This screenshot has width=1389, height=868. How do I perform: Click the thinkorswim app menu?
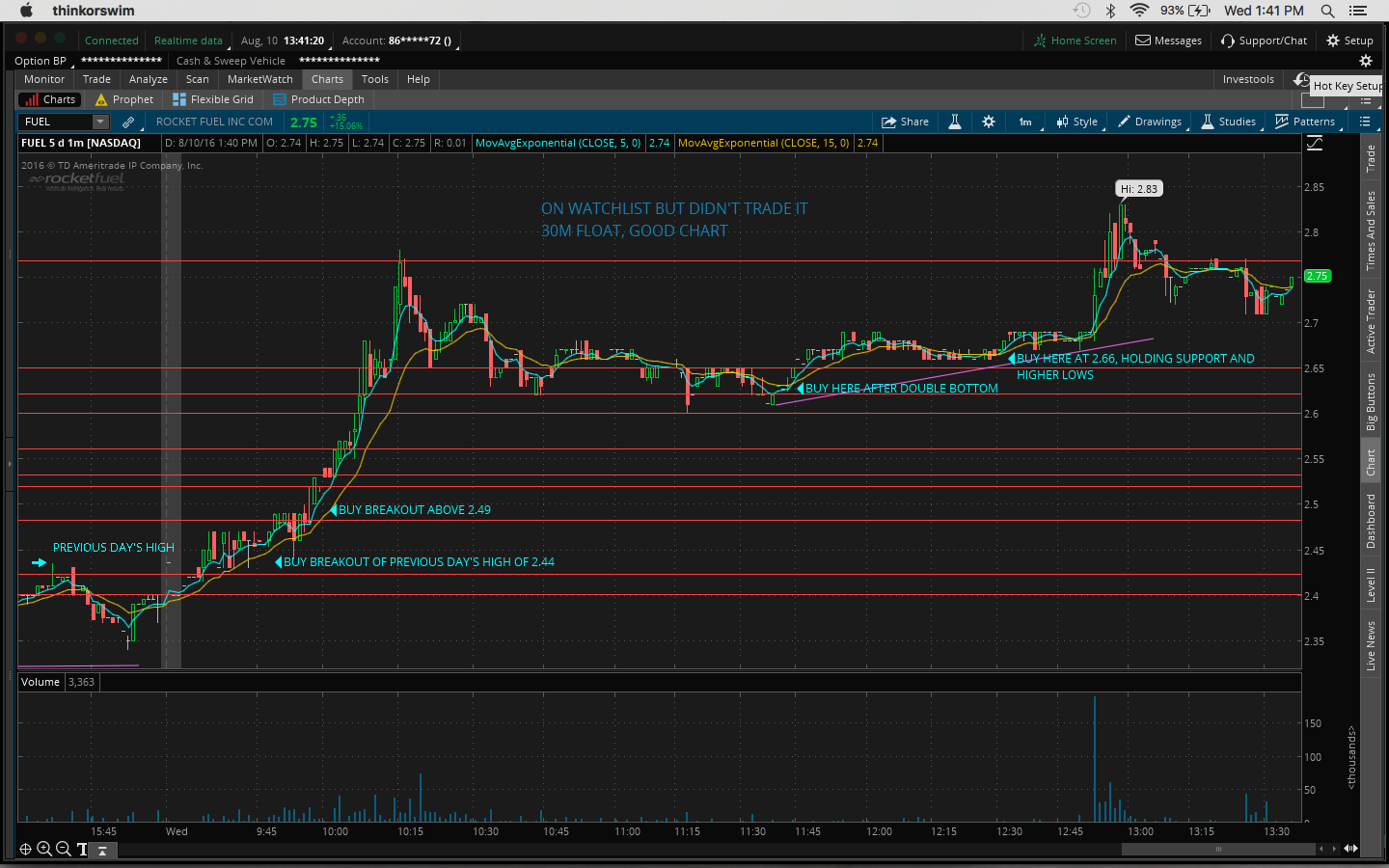tap(94, 11)
